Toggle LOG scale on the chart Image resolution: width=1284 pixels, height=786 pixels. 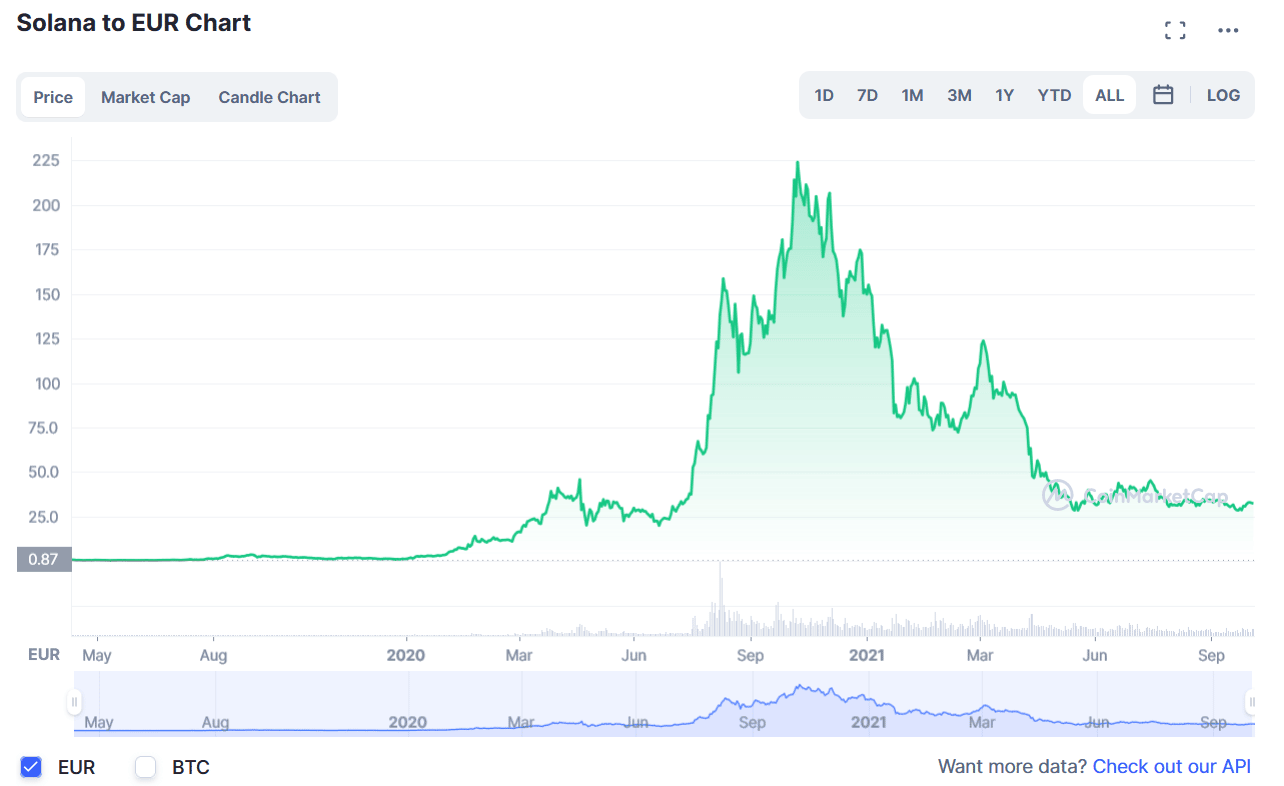click(1223, 95)
